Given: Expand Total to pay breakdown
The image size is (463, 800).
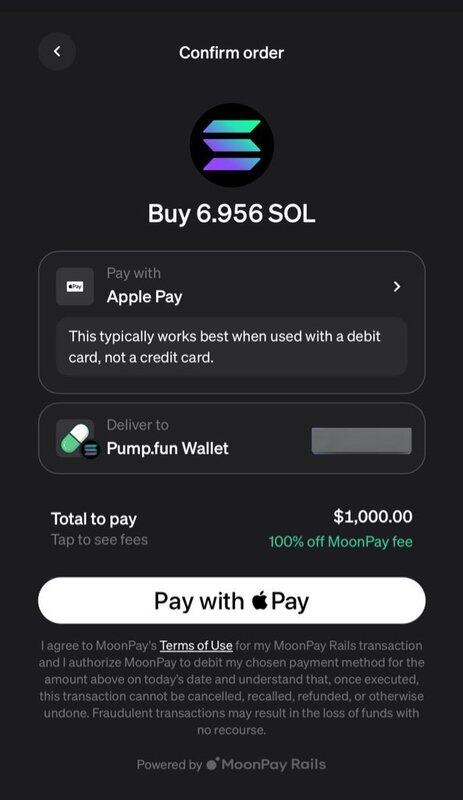Looking at the screenshot, I should [x=94, y=519].
